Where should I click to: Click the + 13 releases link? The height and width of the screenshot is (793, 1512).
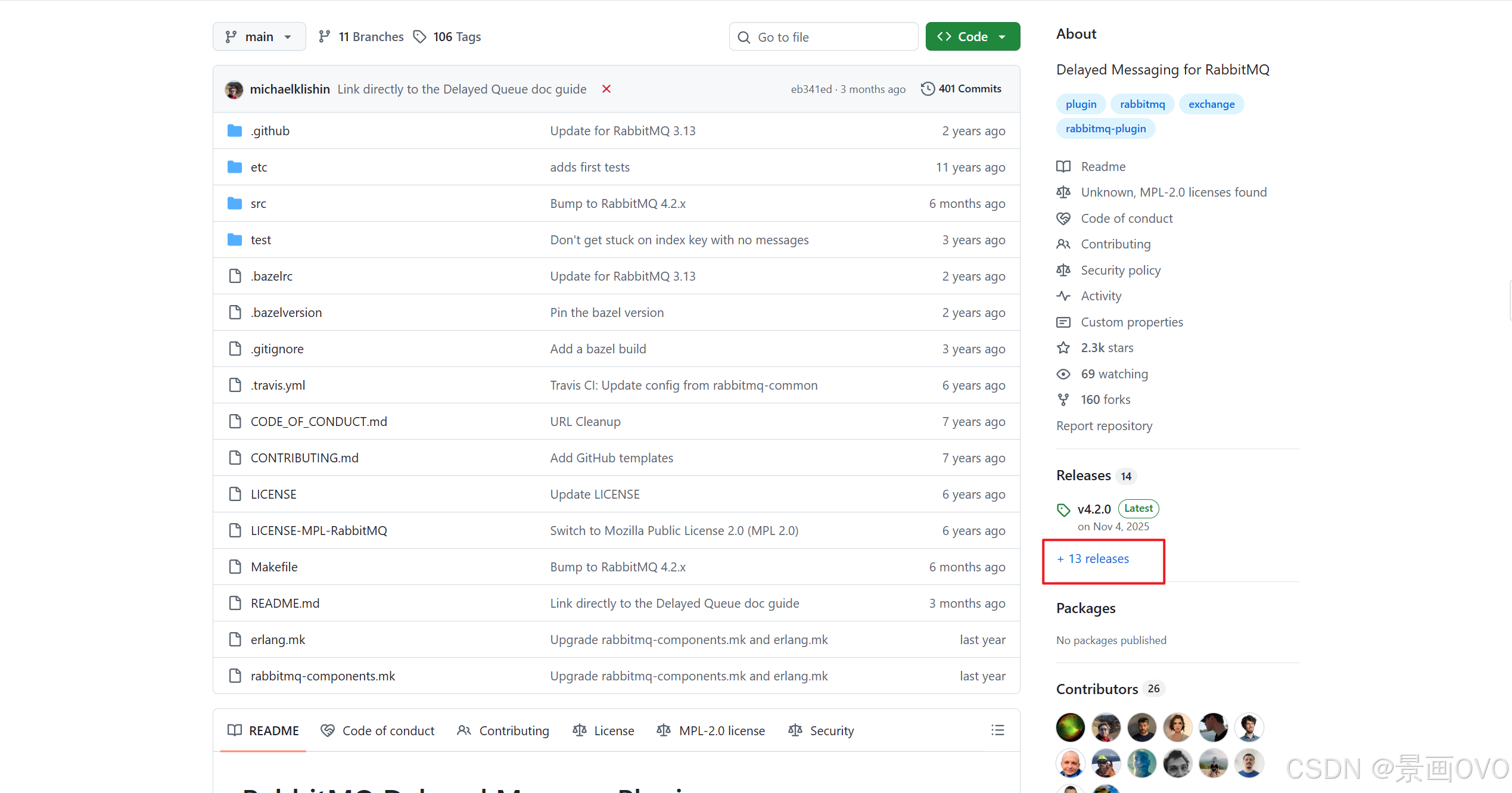(x=1093, y=559)
